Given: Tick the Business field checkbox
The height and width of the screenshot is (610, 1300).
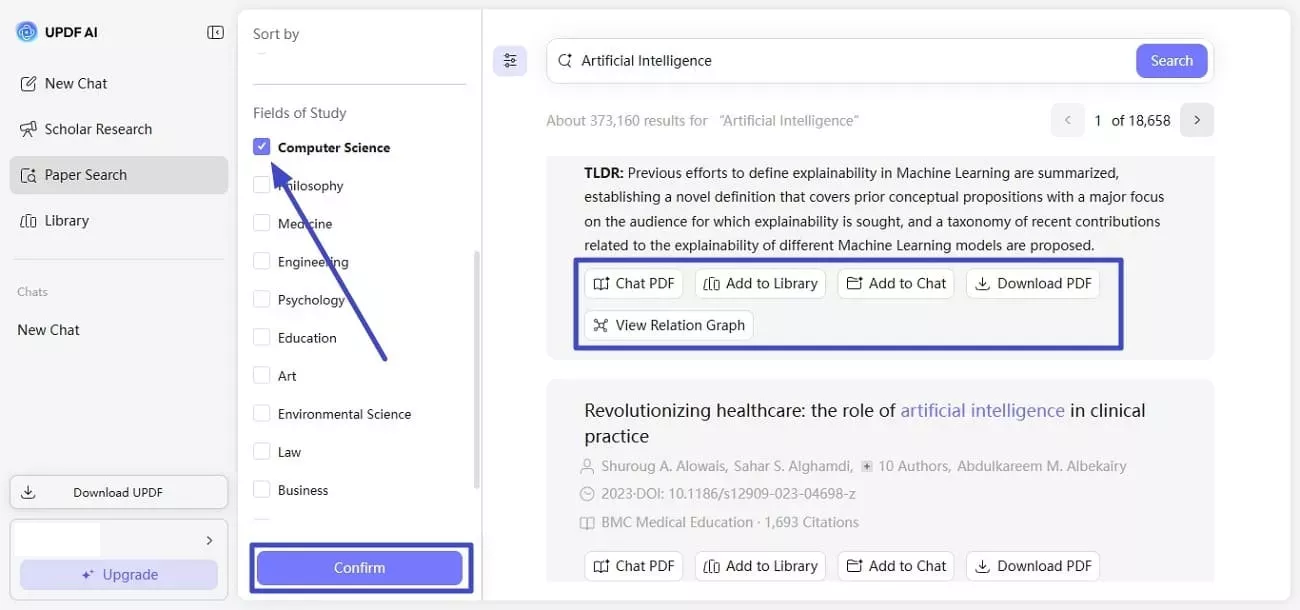Looking at the screenshot, I should (262, 490).
